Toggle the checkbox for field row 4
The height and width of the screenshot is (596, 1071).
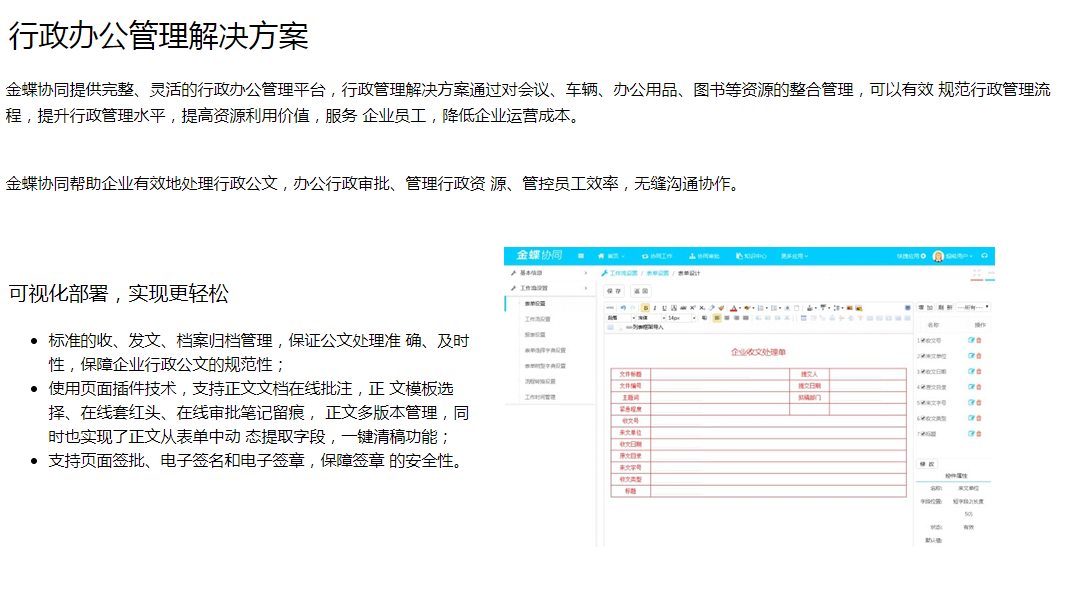click(x=923, y=387)
